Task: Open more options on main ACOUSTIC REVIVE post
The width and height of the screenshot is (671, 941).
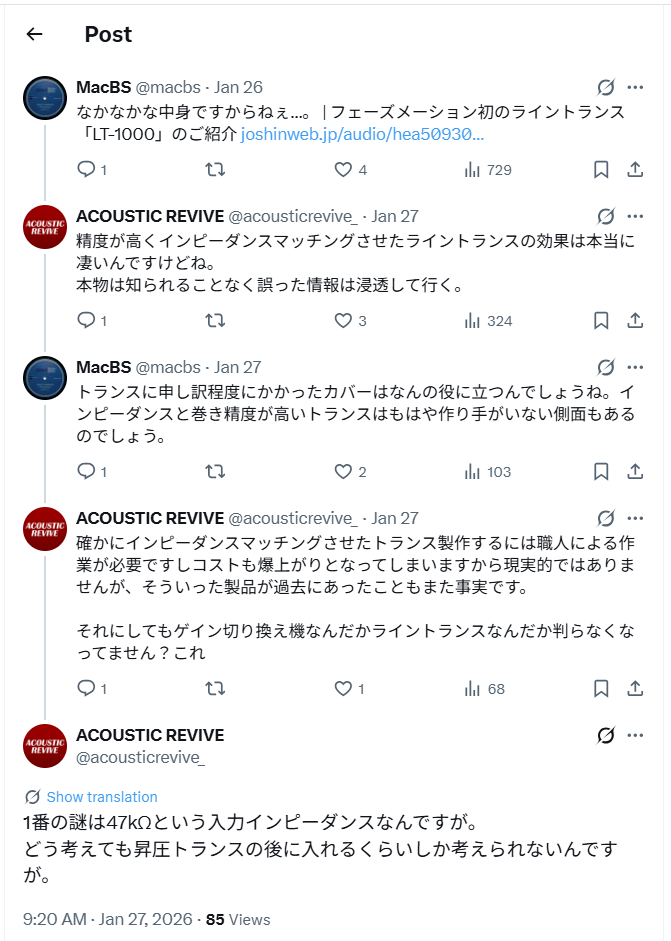Action: pos(635,736)
